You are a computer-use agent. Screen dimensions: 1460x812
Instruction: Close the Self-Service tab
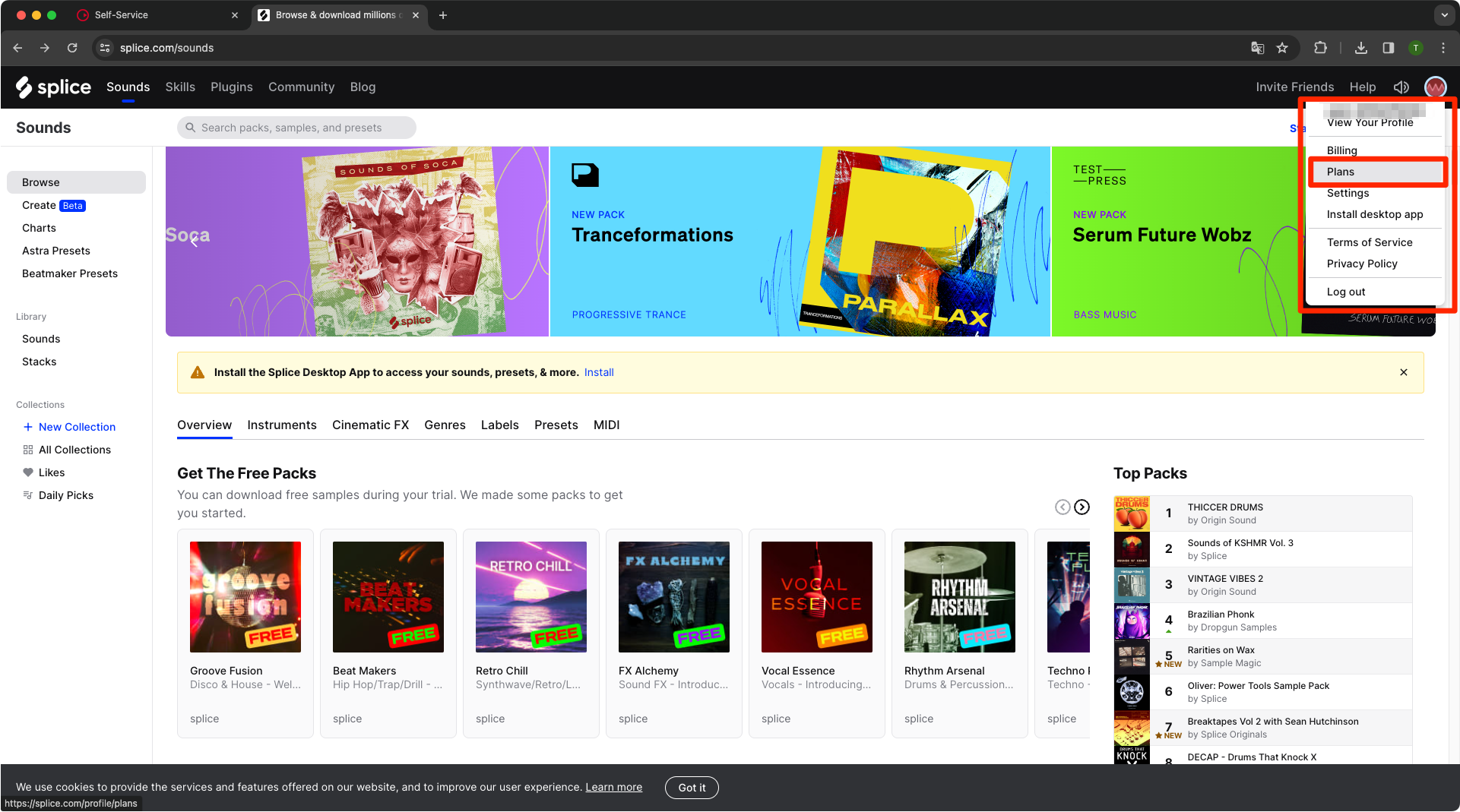point(235,15)
